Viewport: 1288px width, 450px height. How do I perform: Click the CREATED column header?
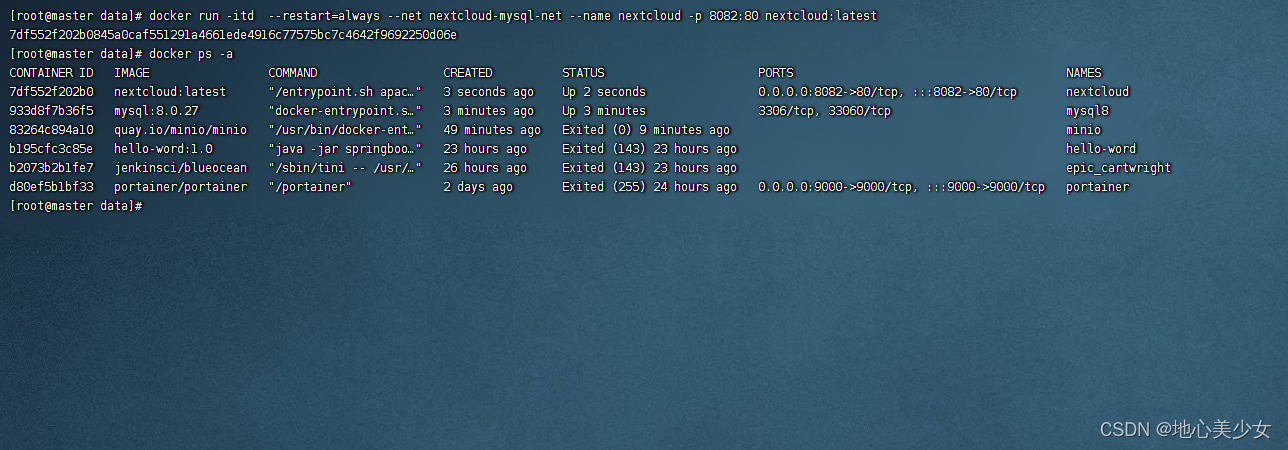468,73
